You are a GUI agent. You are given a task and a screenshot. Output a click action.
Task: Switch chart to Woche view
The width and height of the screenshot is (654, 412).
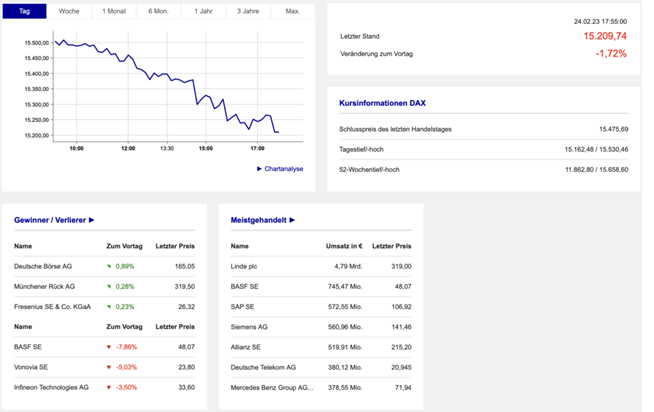click(x=69, y=10)
